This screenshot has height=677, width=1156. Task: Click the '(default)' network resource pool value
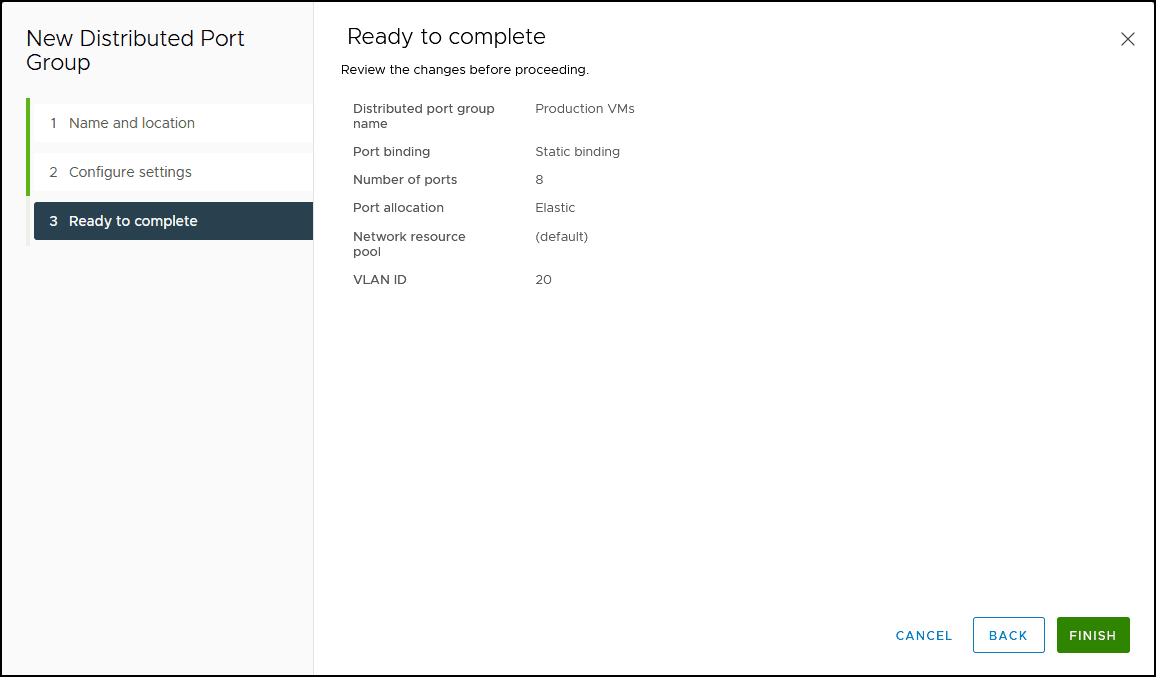pyautogui.click(x=561, y=237)
